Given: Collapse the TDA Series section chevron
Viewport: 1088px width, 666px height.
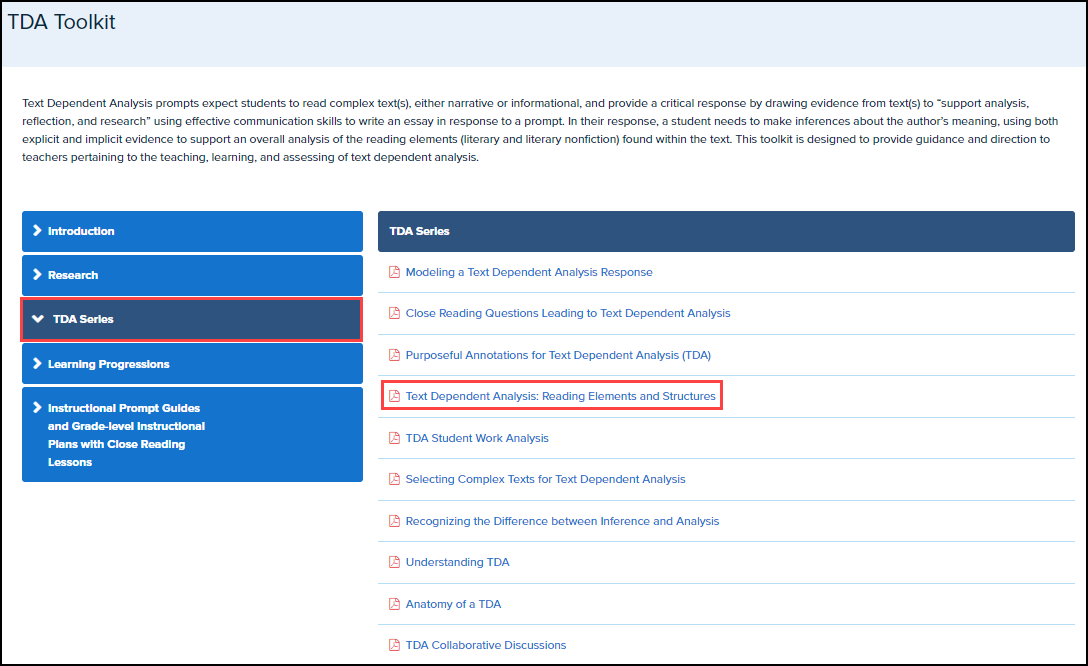Looking at the screenshot, I should 38,320.
